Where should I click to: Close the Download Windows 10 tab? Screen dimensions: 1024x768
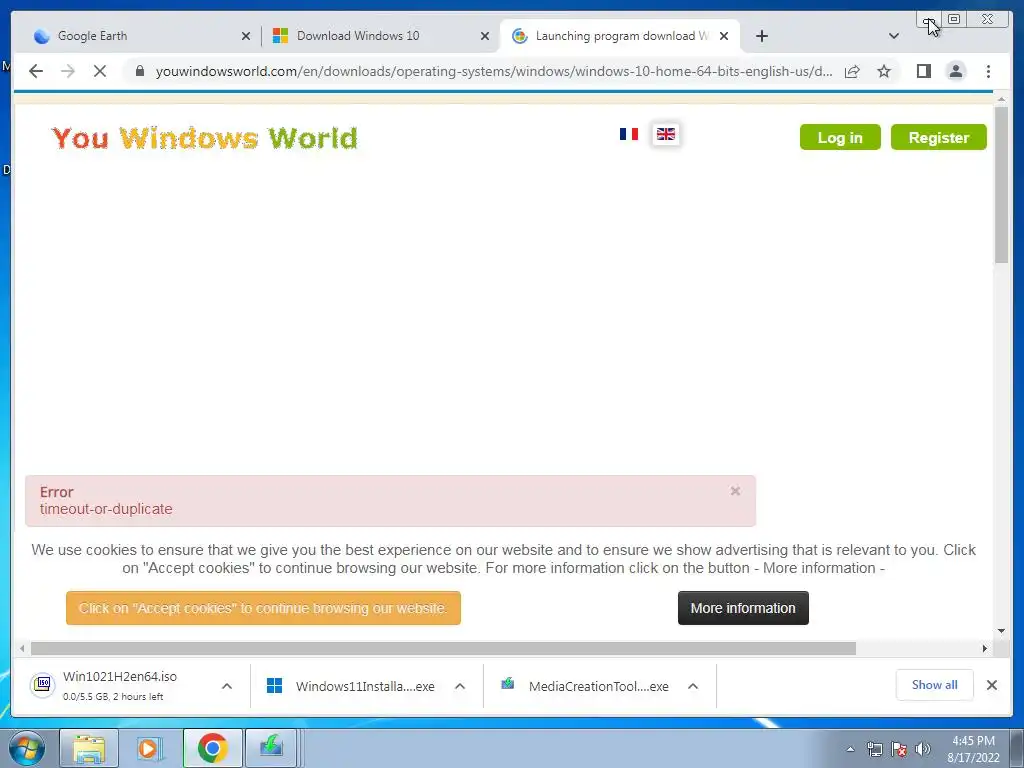click(485, 36)
